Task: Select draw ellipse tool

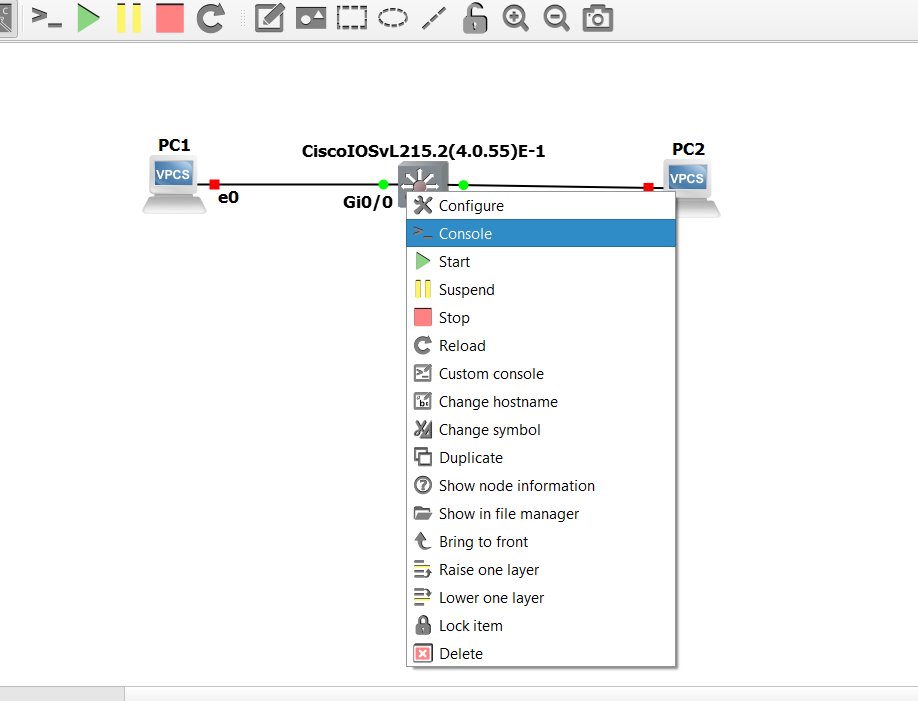Action: (393, 18)
